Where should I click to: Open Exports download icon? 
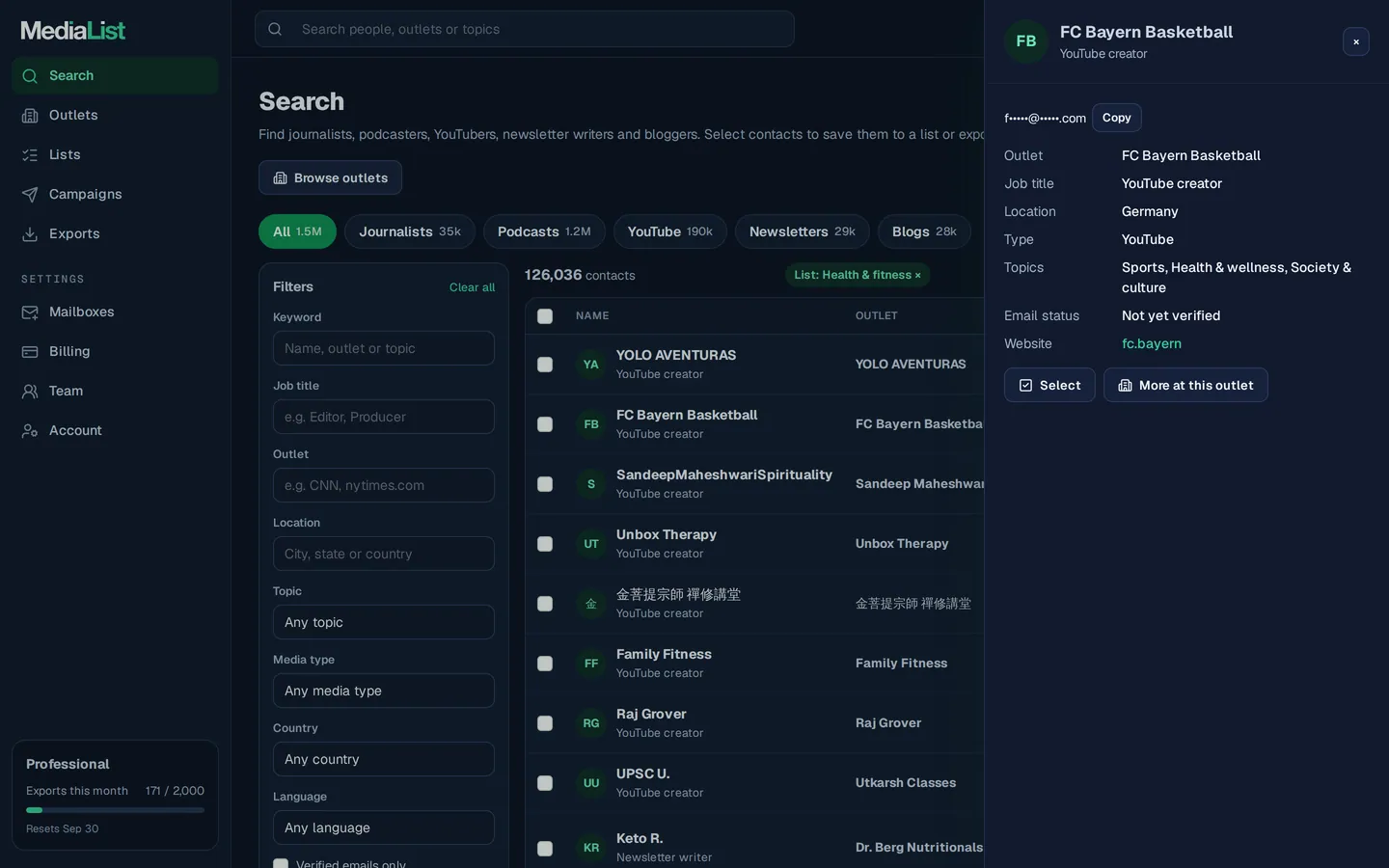pyautogui.click(x=30, y=233)
